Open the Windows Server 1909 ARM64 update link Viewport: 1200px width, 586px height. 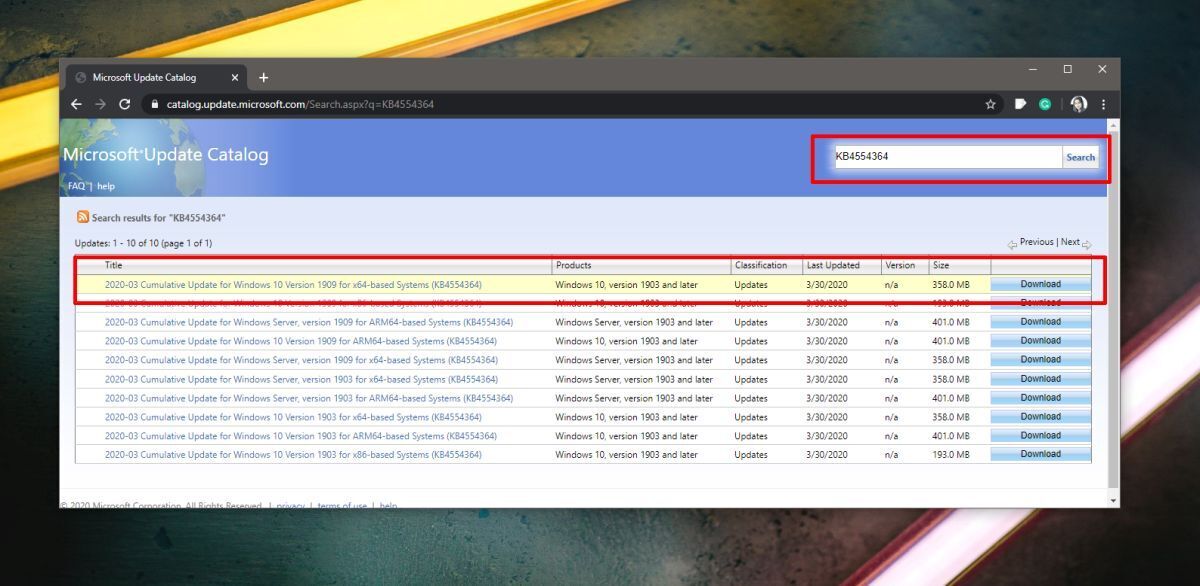pyautogui.click(x=308, y=322)
